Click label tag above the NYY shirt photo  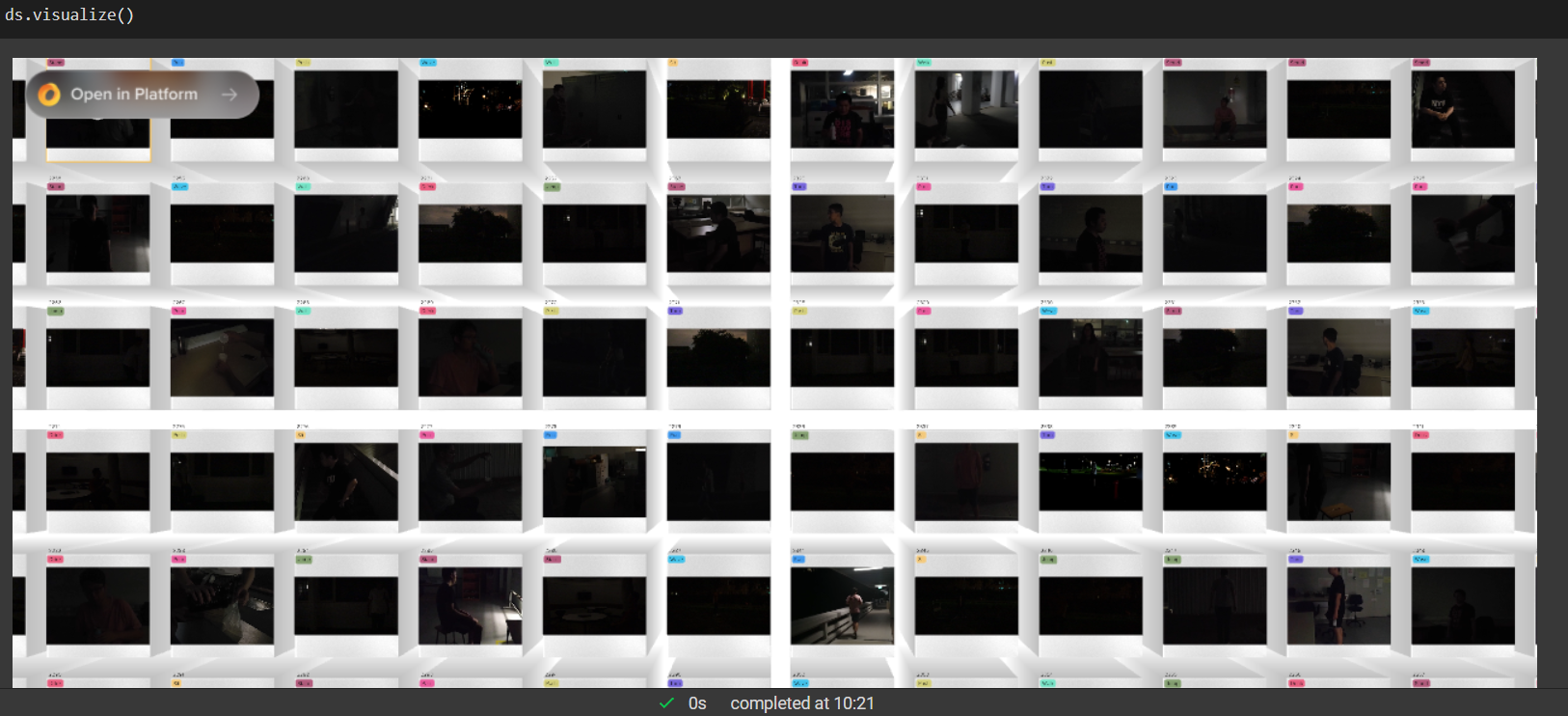pyautogui.click(x=1419, y=63)
